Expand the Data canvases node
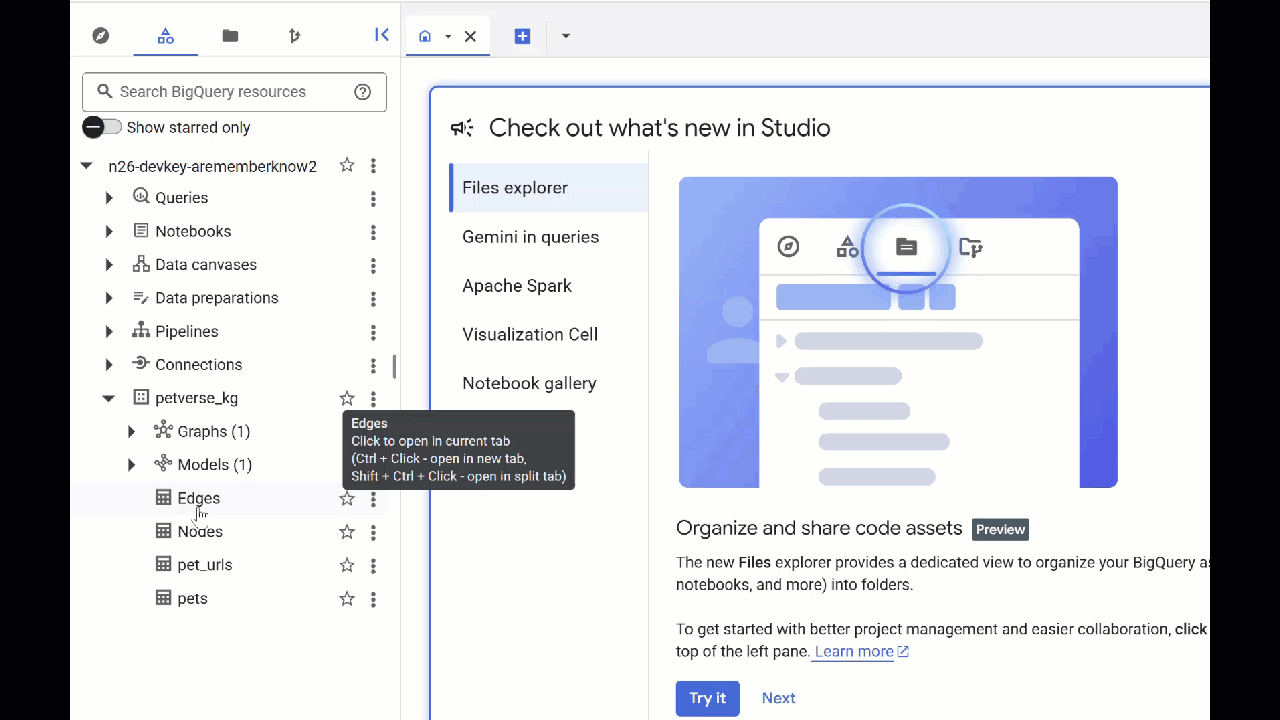 coord(109,265)
